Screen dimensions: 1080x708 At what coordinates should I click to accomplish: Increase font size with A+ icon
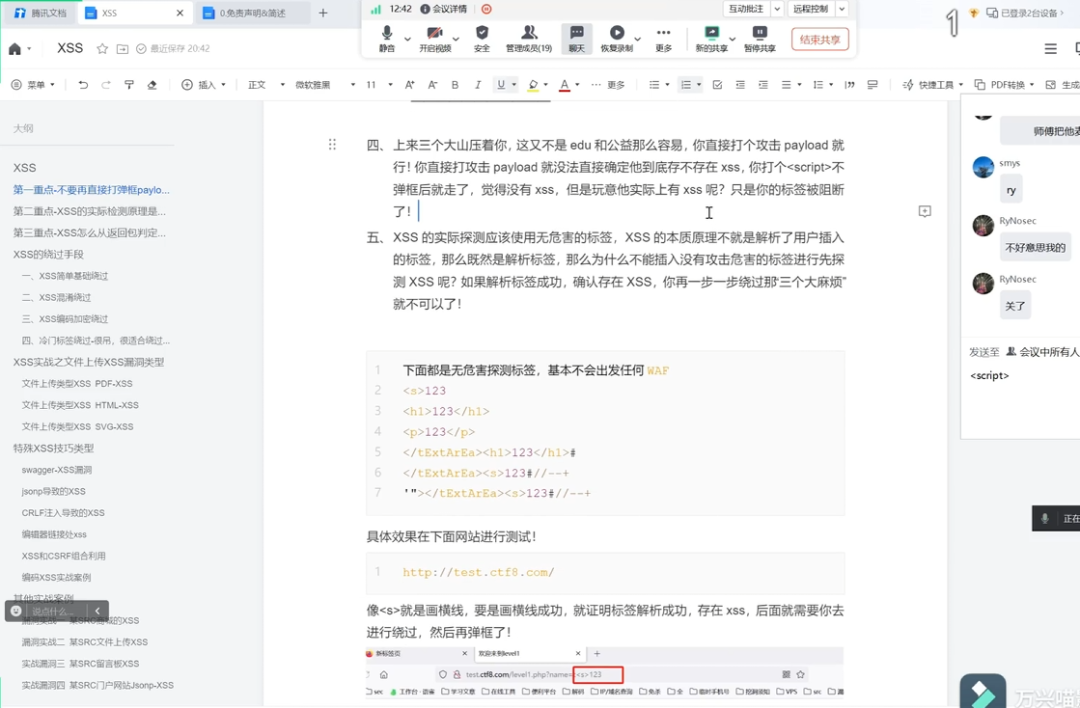pos(410,85)
